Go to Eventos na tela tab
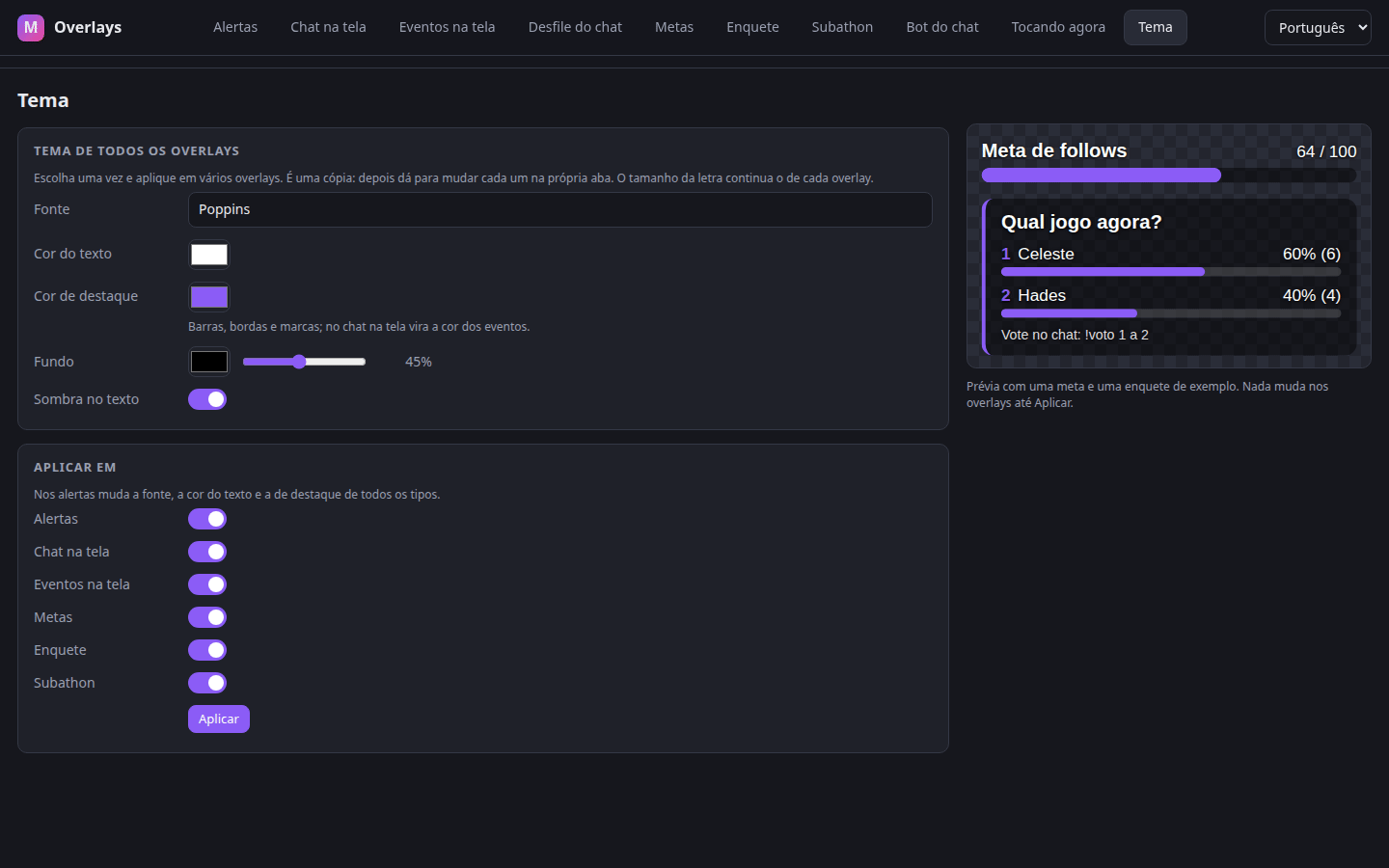 click(447, 27)
